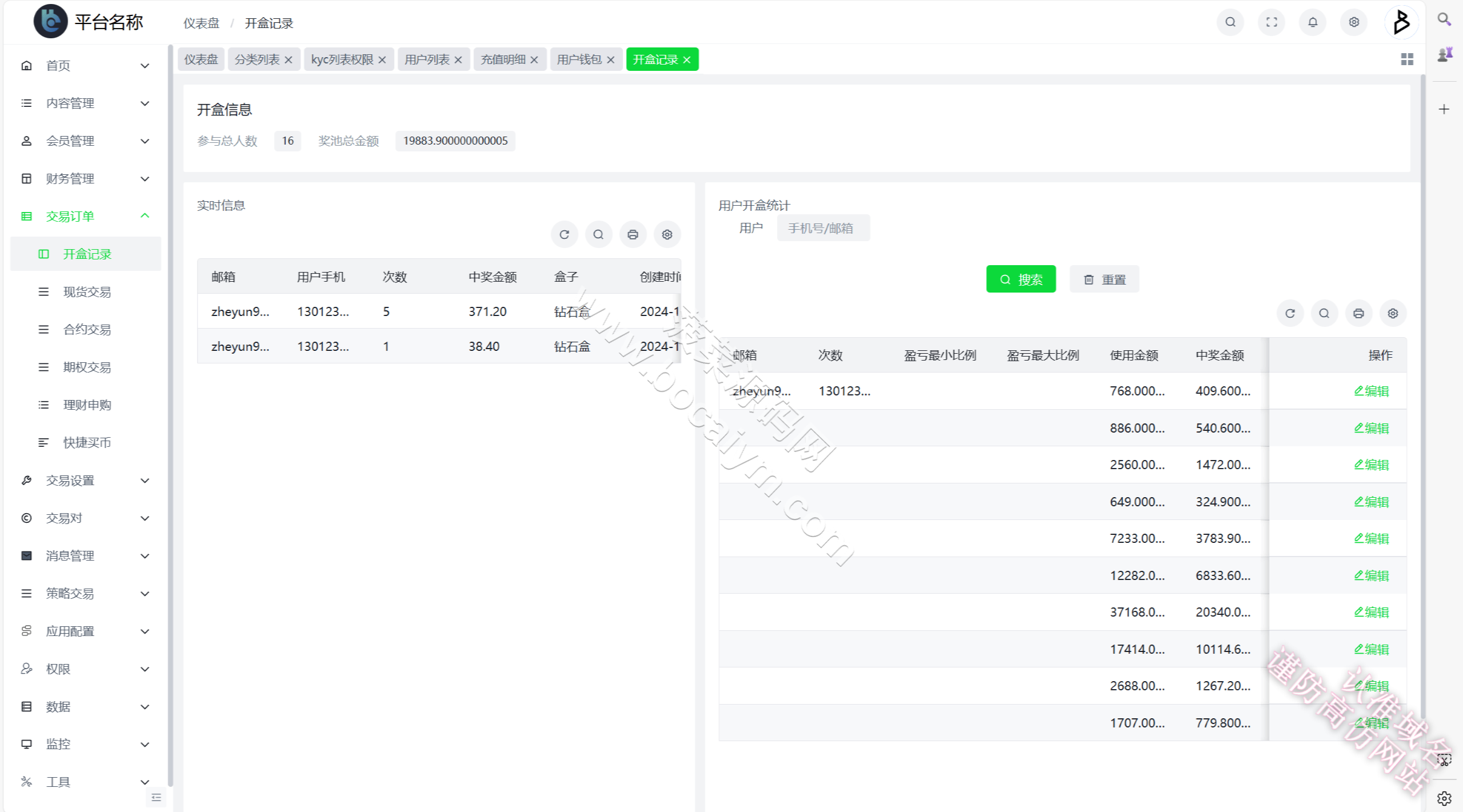Click the 重置 button
The image size is (1463, 812).
tap(1104, 279)
